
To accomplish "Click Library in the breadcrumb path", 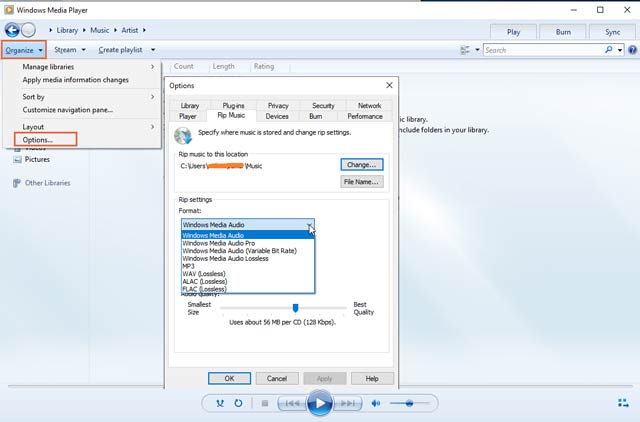I will click(67, 30).
